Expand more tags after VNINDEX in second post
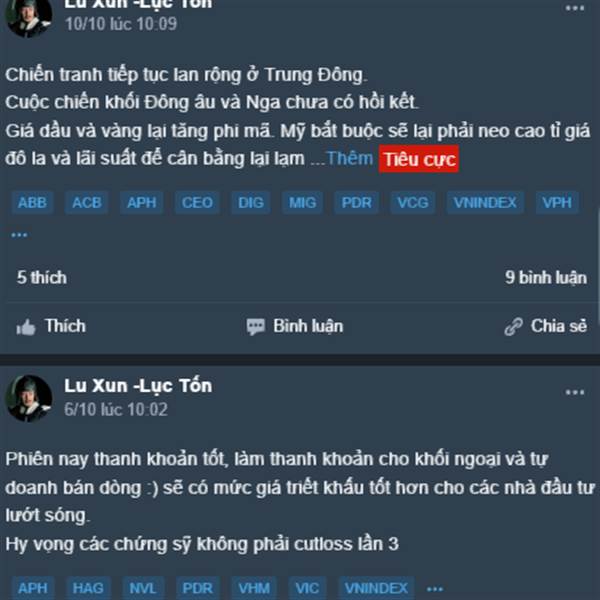 click(435, 589)
